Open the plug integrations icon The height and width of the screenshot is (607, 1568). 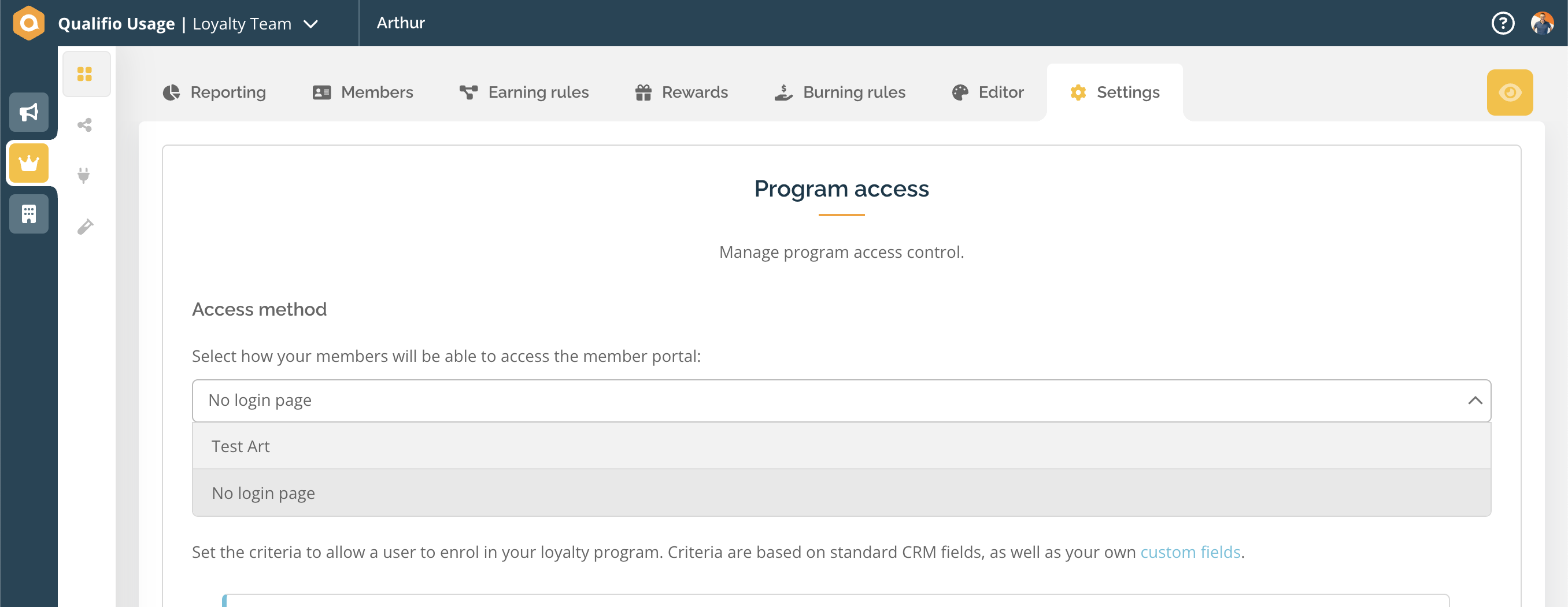pyautogui.click(x=84, y=175)
